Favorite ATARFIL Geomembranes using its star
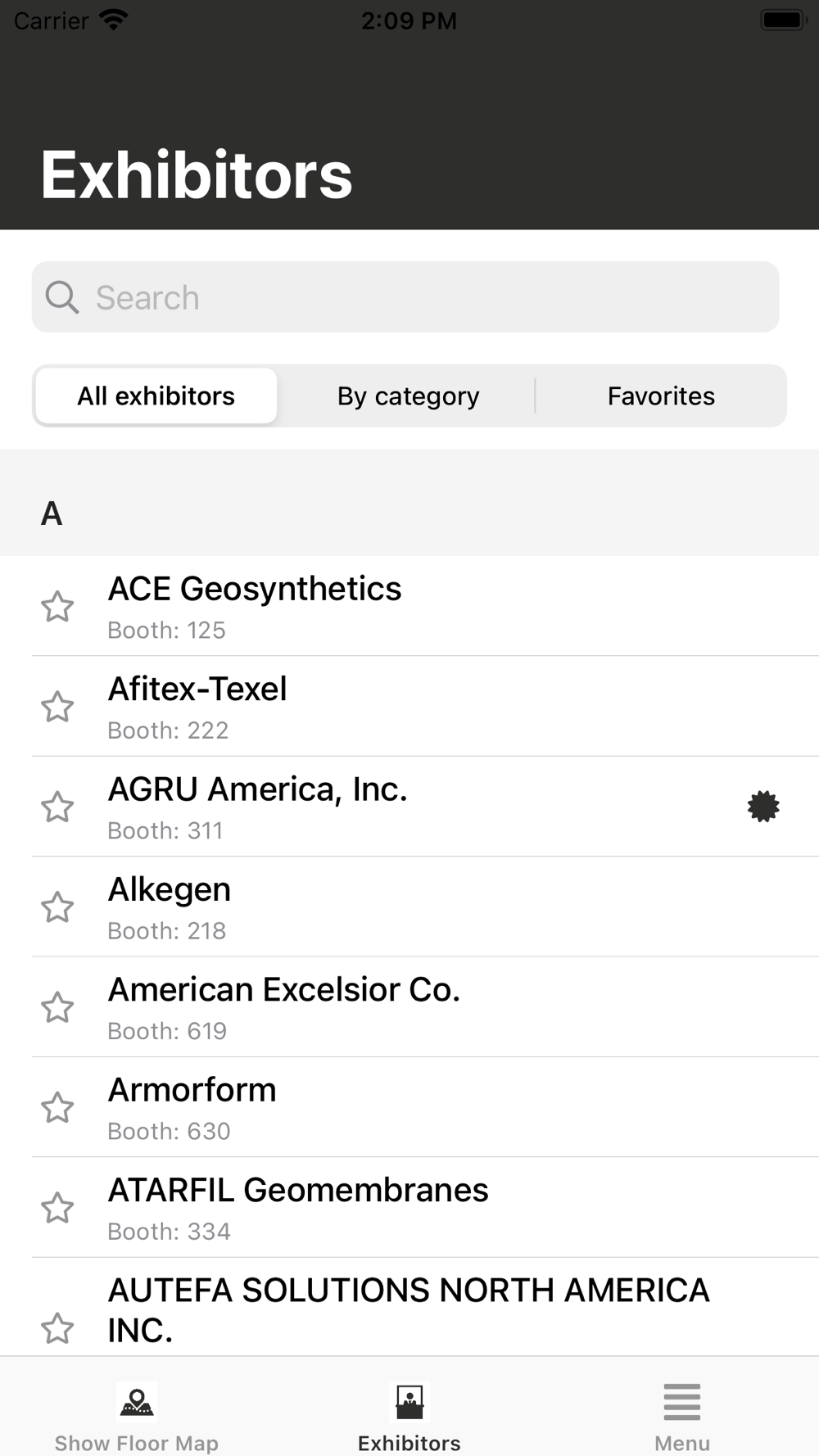 57,1208
